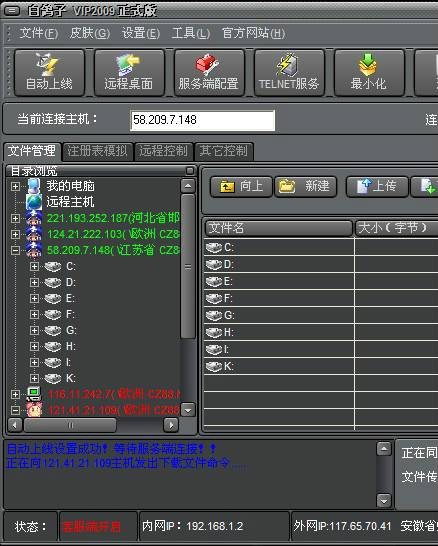The image size is (438, 546).
Task: Click the log panel scroll-up arrow
Action: (x=384, y=449)
